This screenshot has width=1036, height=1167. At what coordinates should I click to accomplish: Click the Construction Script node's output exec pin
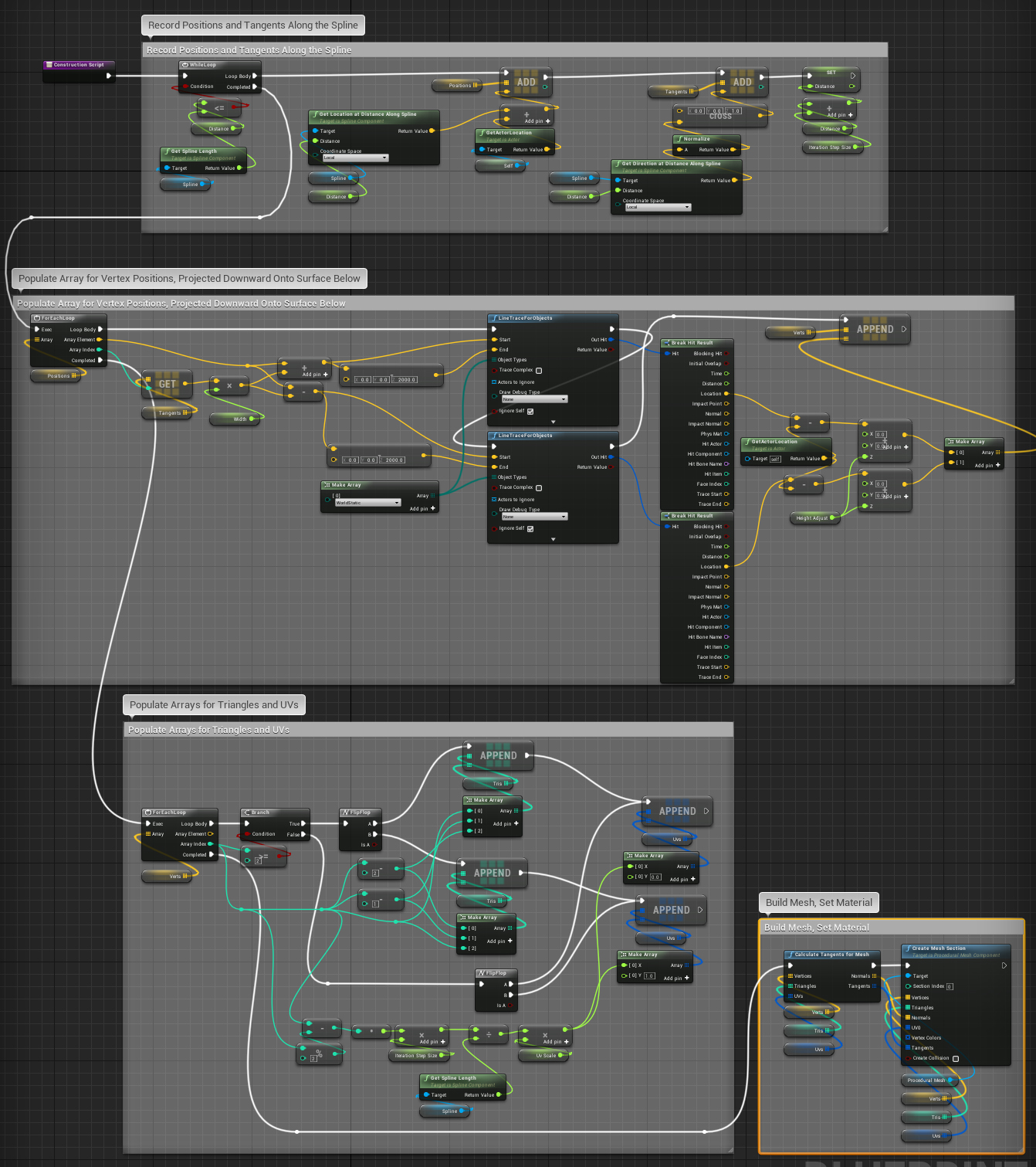tap(109, 76)
